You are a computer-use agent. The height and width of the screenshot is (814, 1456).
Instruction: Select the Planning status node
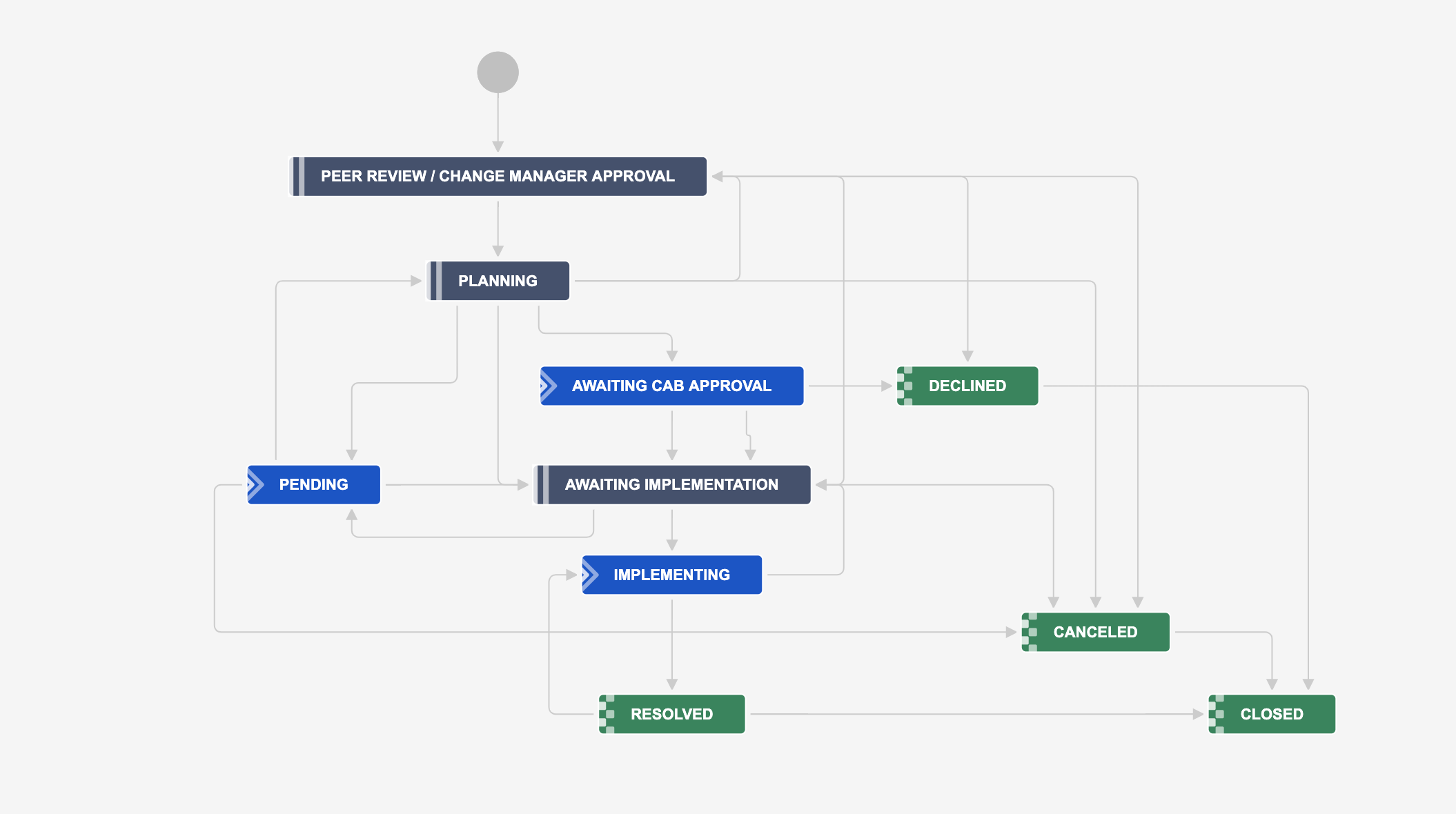(498, 281)
